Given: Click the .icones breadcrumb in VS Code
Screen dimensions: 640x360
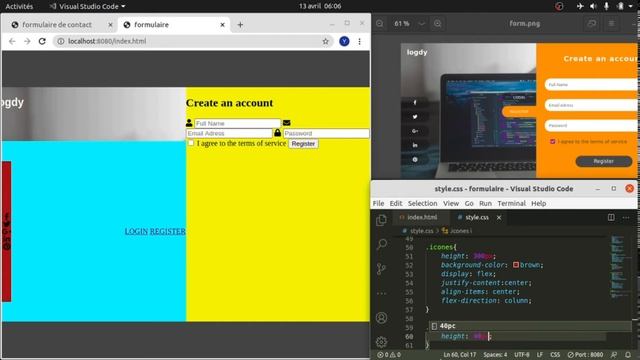Looking at the screenshot, I should point(457,231).
